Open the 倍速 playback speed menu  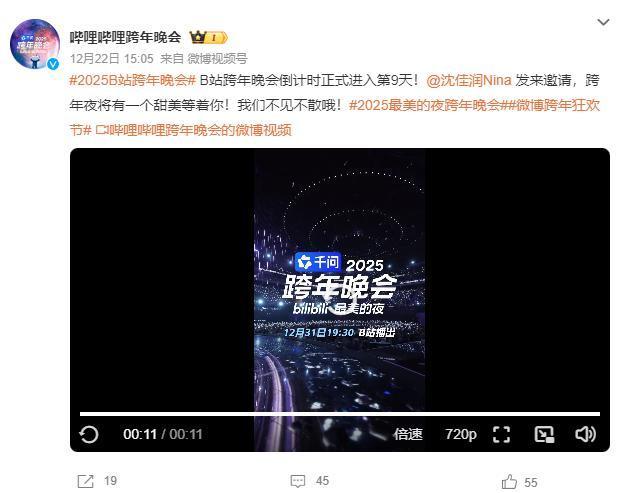tap(408, 434)
